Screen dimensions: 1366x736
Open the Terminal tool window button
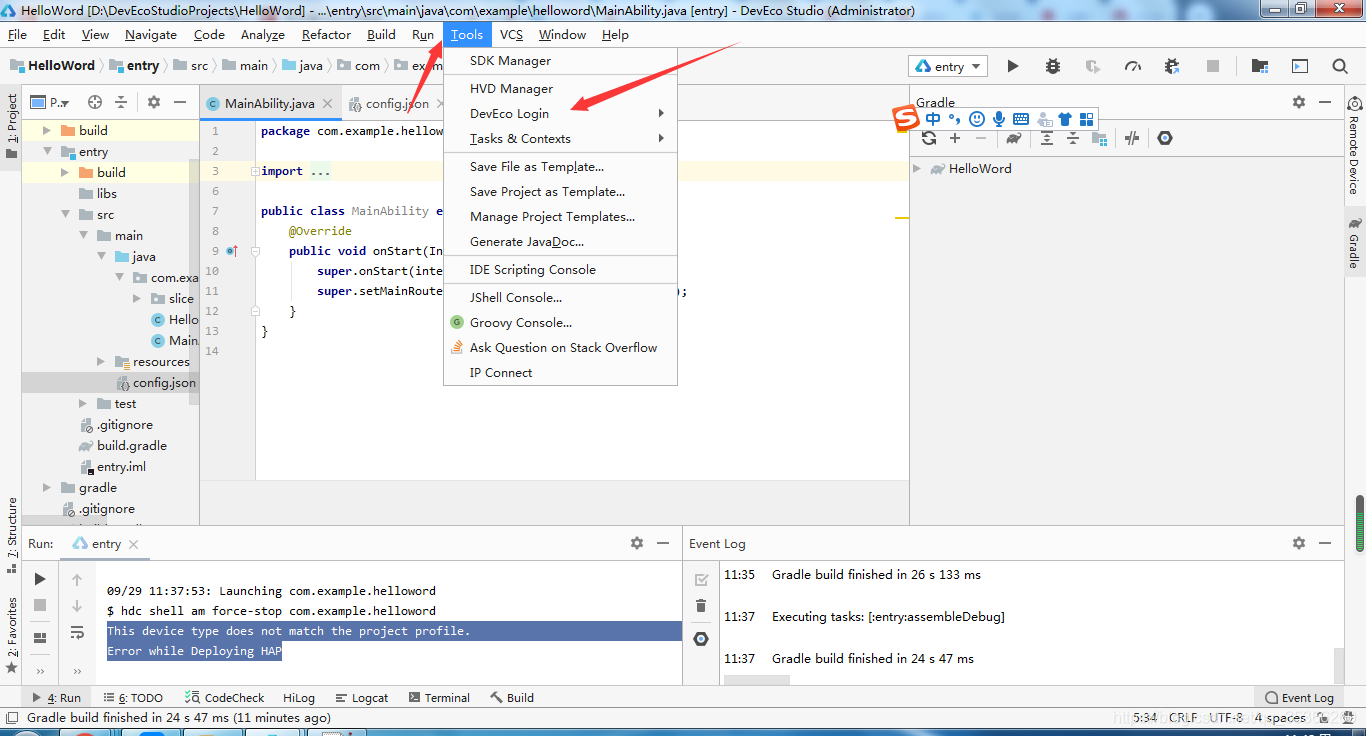(438, 698)
